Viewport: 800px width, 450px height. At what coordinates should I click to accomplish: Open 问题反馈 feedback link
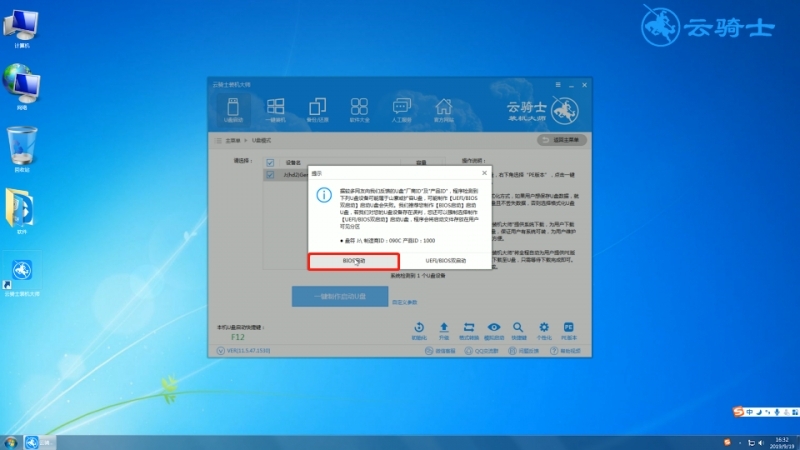(523, 351)
